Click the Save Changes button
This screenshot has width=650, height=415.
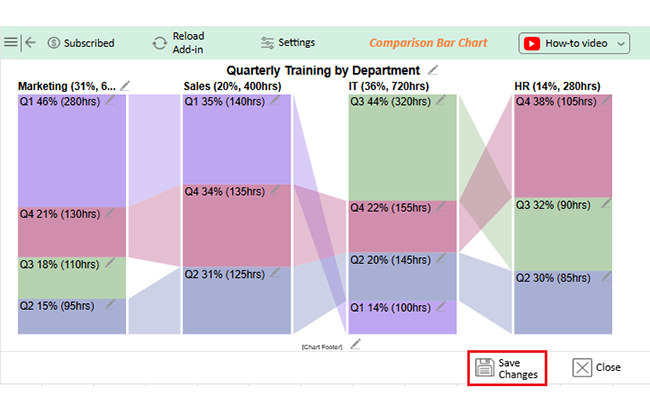508,367
